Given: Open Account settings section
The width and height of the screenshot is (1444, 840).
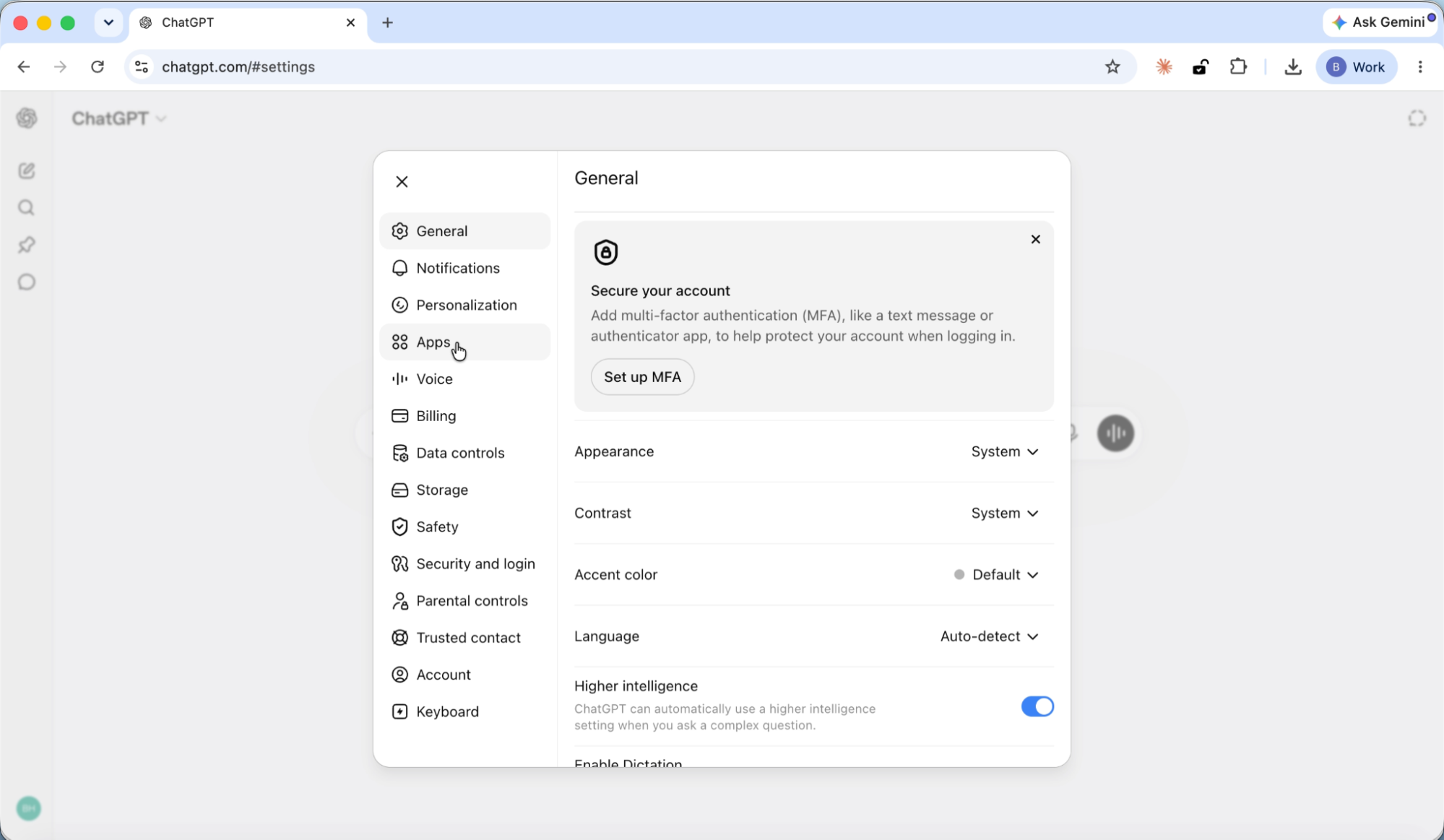Looking at the screenshot, I should [464, 675].
